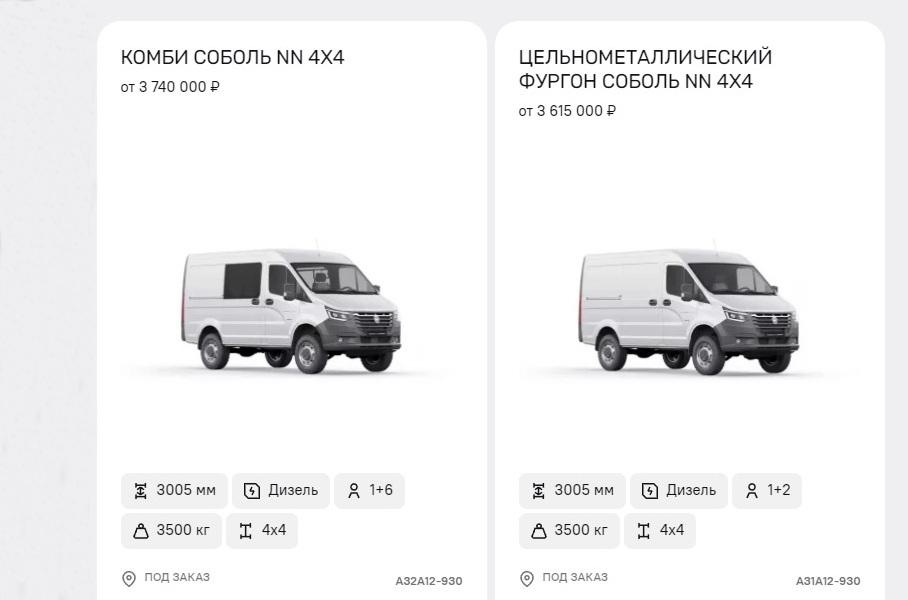Click the weight icon beside 3500 кг
This screenshot has width=908, height=600.
141,530
